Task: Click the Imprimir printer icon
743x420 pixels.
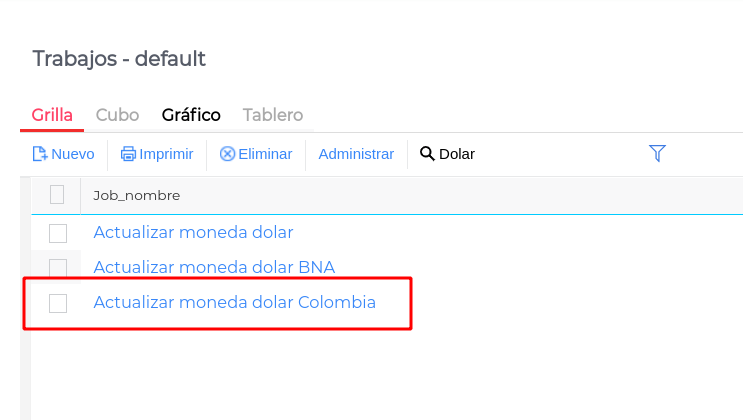Action: click(128, 154)
